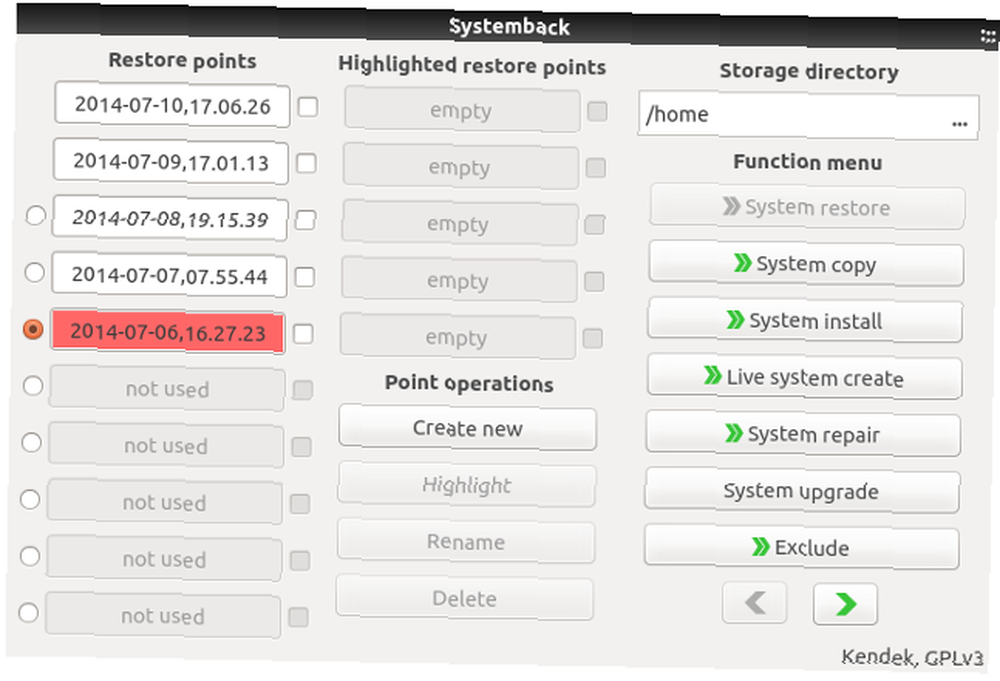Screen dimensions: 1000x681
Task: Click the Point operations heading
Action: pyautogui.click(x=469, y=383)
